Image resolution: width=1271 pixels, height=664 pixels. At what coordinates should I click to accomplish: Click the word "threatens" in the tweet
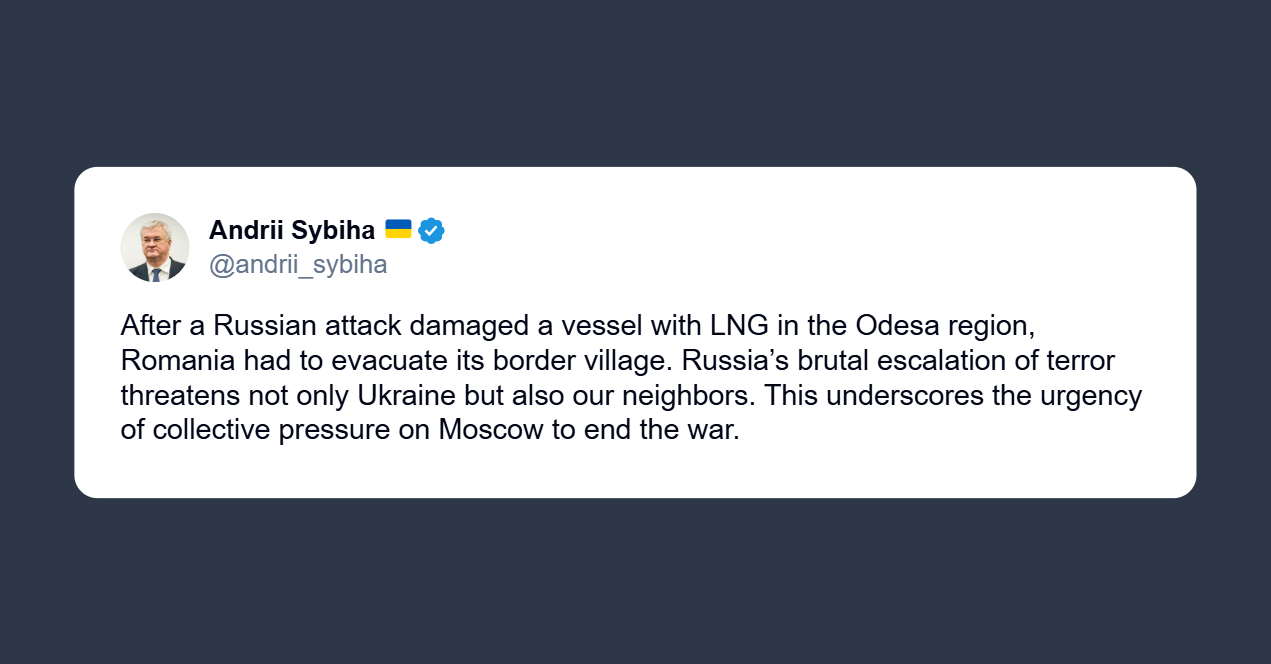(180, 396)
